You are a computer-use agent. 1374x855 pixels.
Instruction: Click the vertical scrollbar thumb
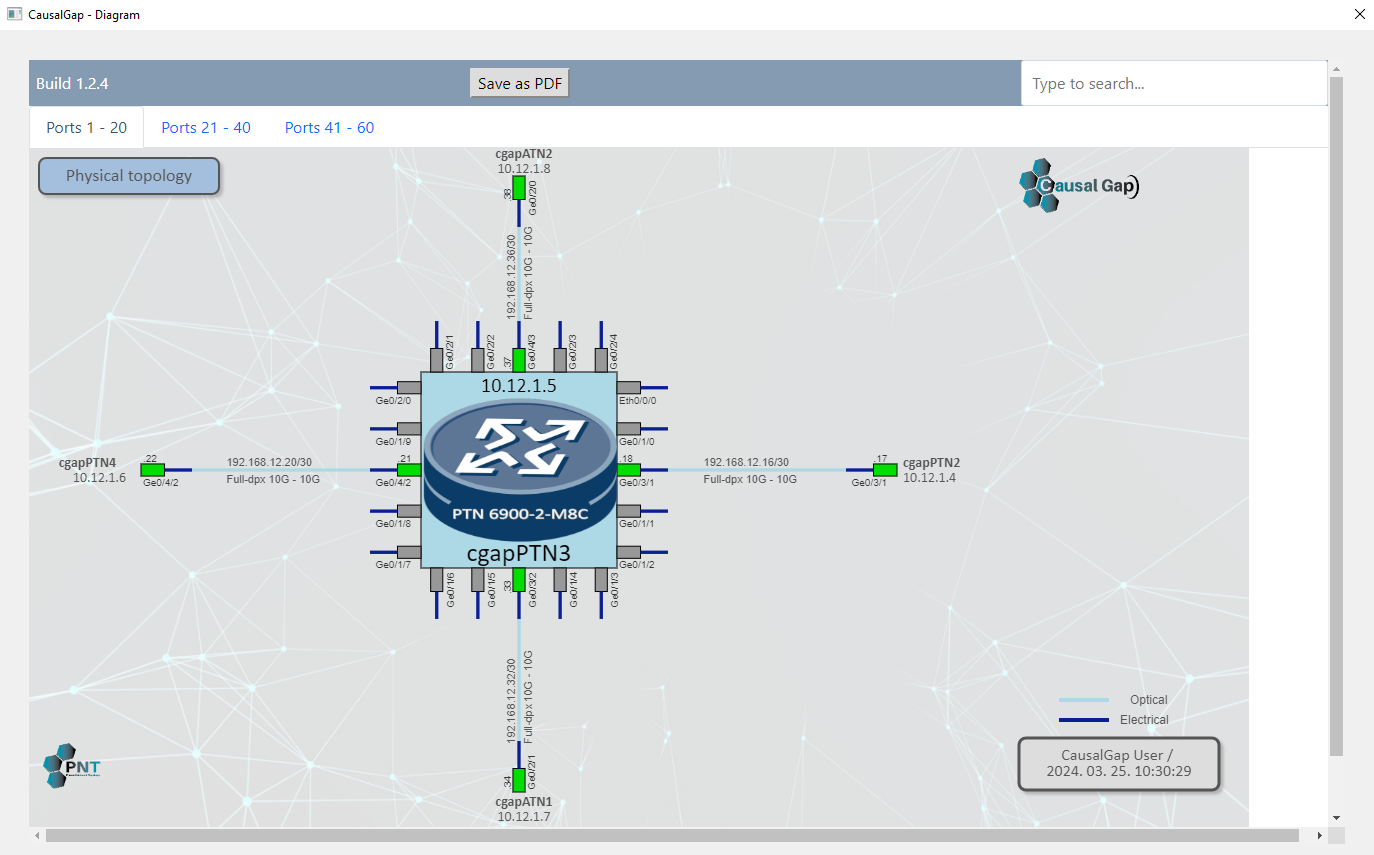[1336, 415]
